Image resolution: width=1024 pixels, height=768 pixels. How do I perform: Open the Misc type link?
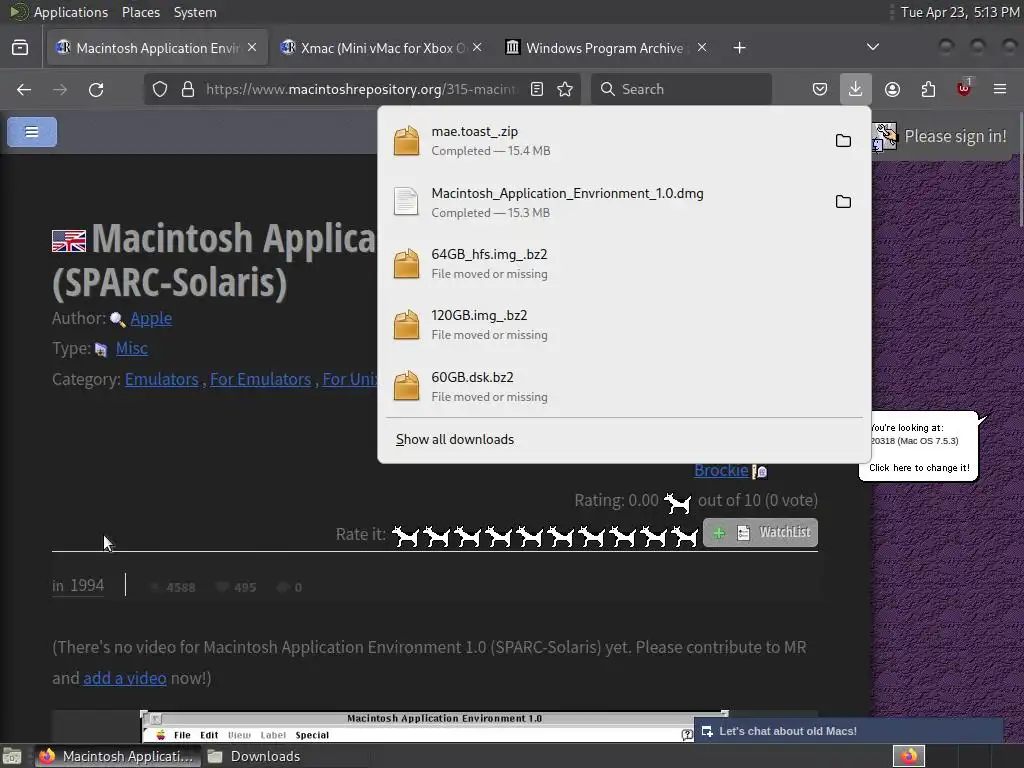(131, 348)
